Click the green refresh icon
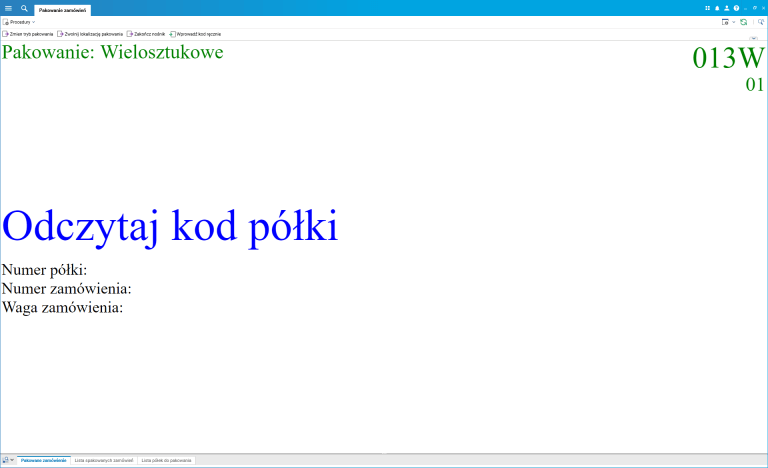Image resolution: width=768 pixels, height=468 pixels. 744,22
